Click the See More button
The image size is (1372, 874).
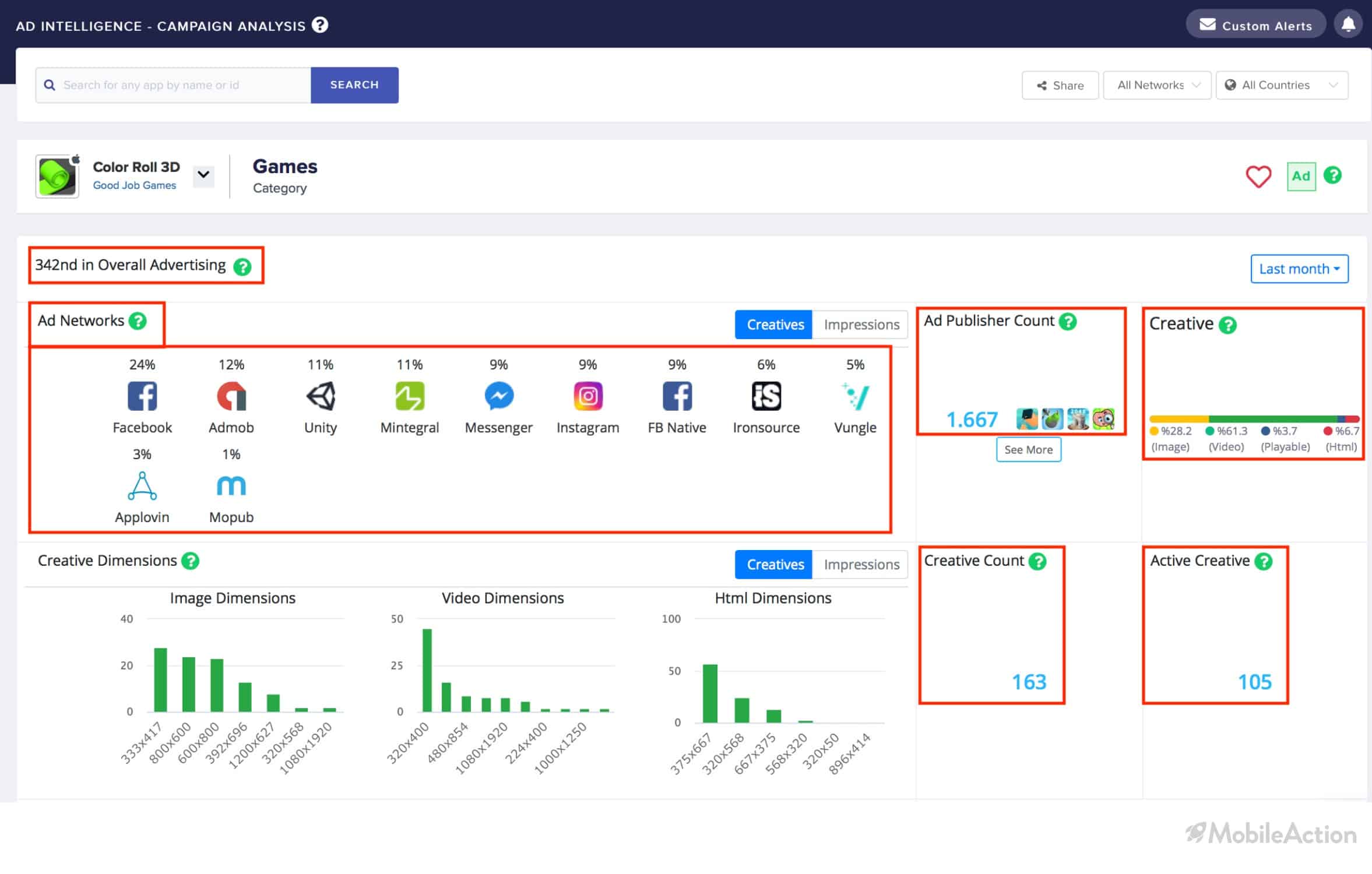pyautogui.click(x=1029, y=450)
